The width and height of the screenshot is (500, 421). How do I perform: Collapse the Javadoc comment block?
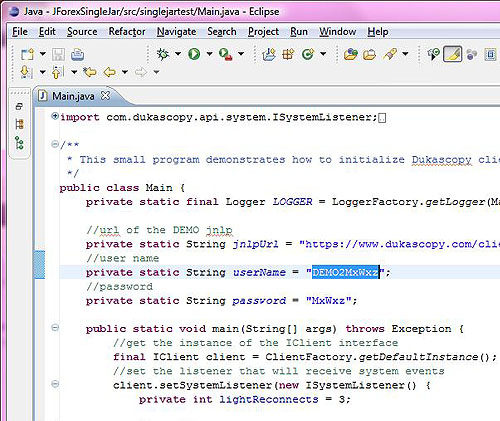(55, 144)
